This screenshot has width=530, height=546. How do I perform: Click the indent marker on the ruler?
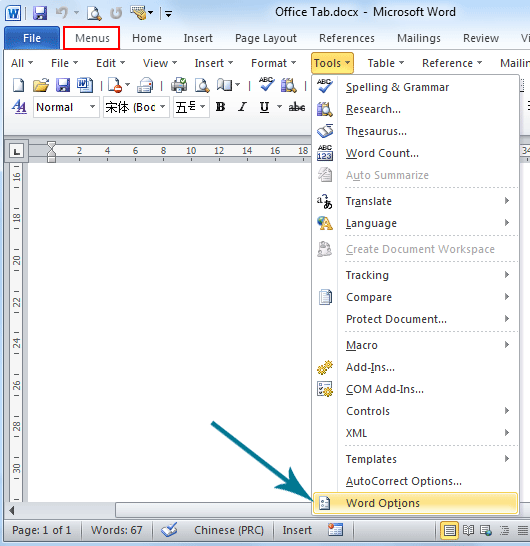[51, 151]
